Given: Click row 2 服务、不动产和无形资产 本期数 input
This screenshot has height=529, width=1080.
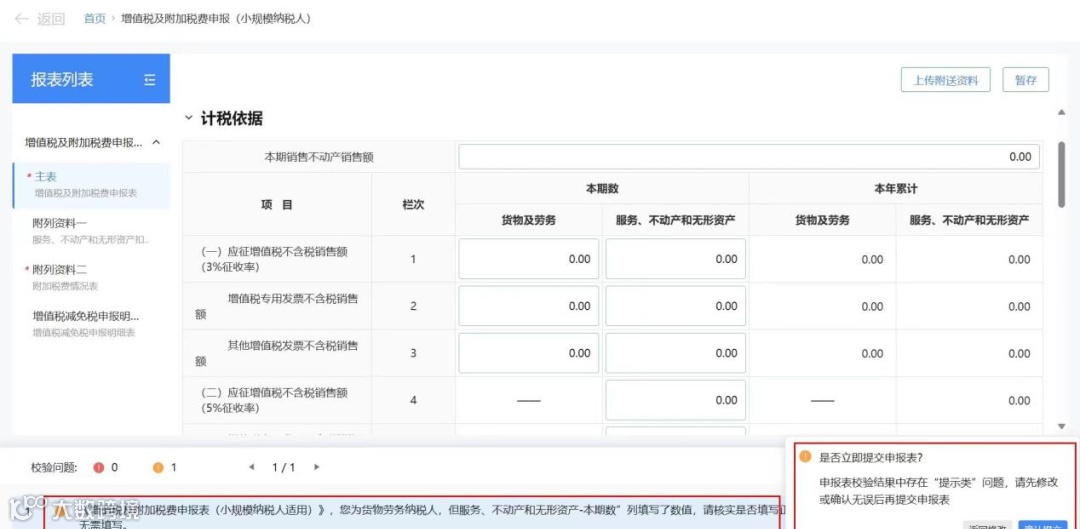Looking at the screenshot, I should pos(675,306).
